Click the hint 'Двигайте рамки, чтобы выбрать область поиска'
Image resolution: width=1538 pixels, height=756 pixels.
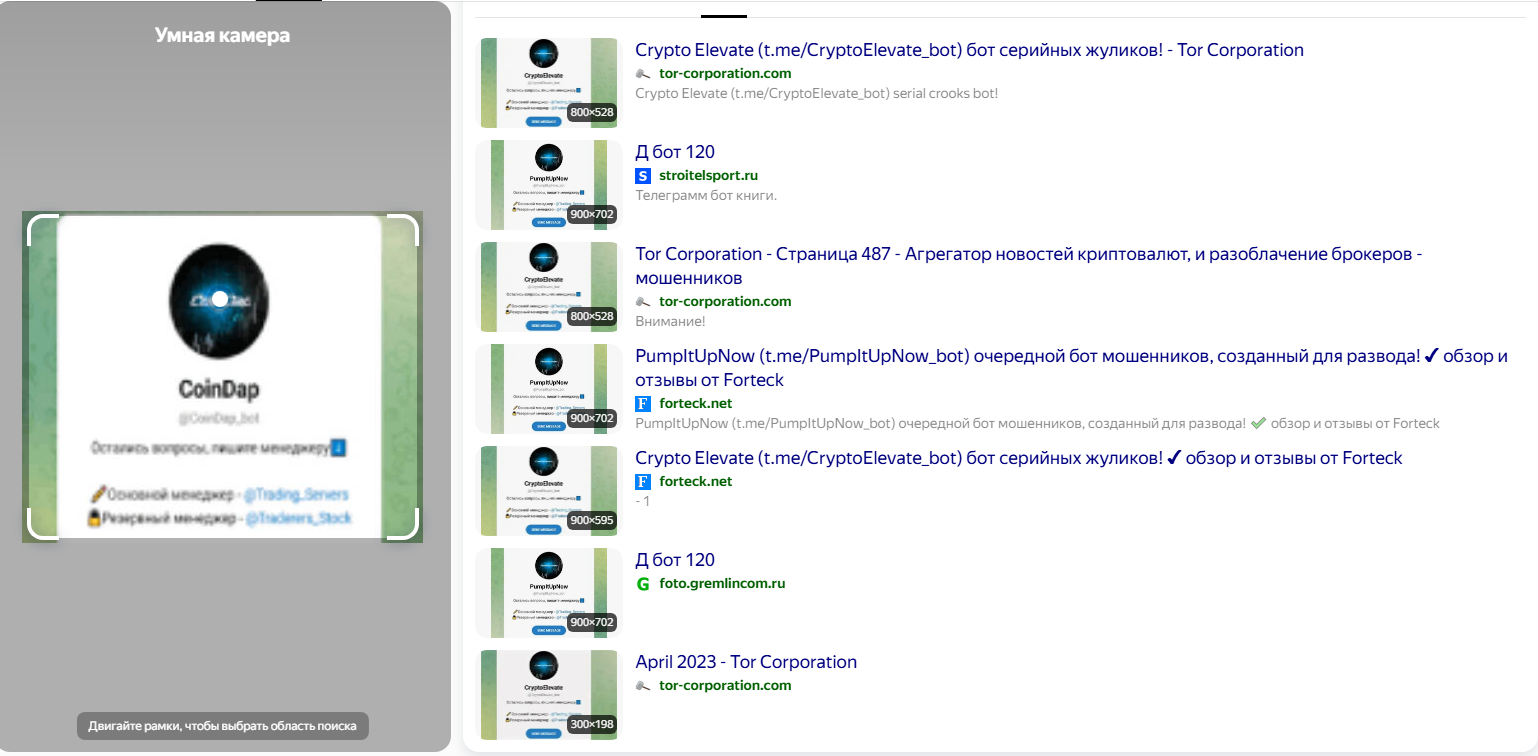point(223,726)
